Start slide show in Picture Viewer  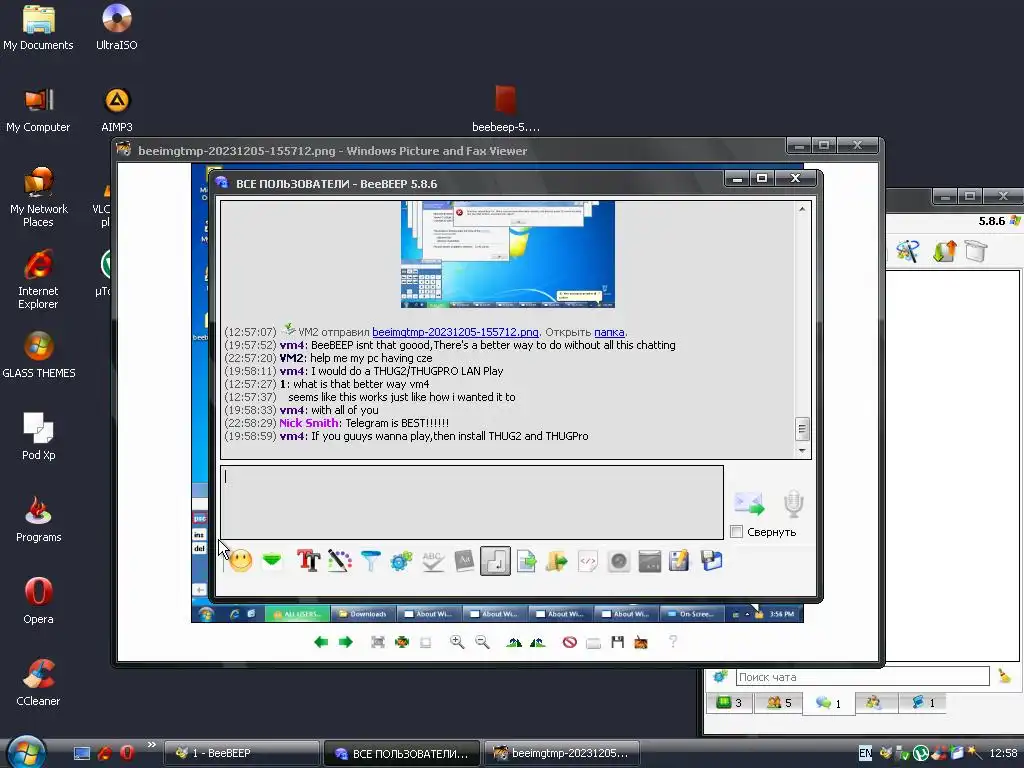[425, 642]
